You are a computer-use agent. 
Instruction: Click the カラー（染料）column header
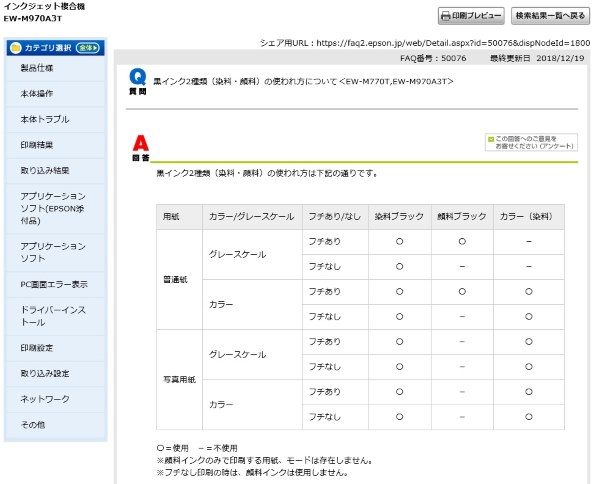[529, 217]
